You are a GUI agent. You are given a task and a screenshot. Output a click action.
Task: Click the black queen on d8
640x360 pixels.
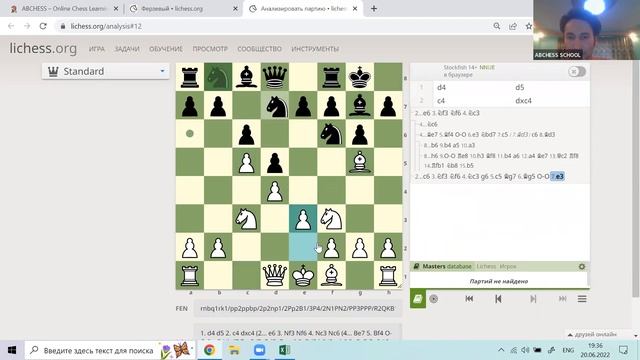coord(275,77)
